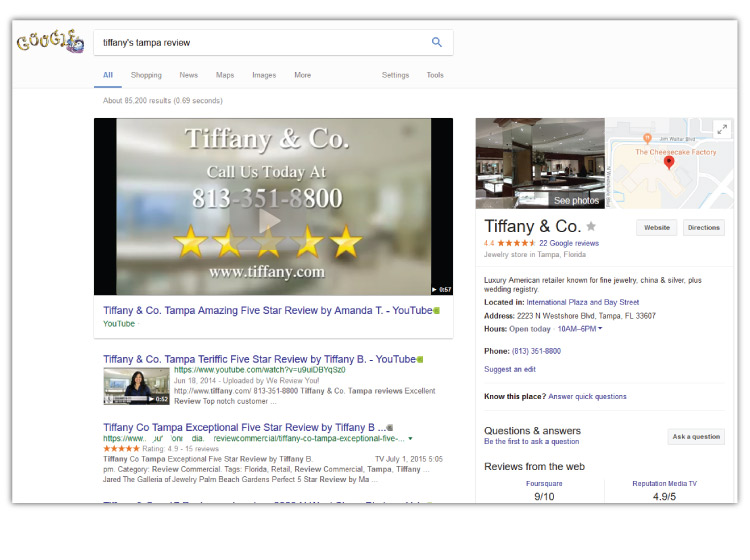Play the Tiffany & Co. featured video
Image resolution: width=750 pixels, height=560 pixels.
269,221
